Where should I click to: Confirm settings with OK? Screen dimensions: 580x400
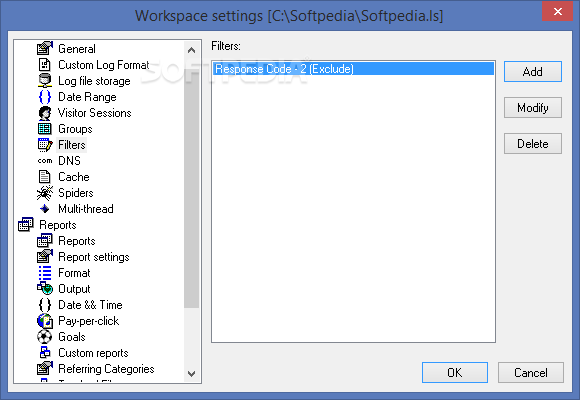click(455, 372)
